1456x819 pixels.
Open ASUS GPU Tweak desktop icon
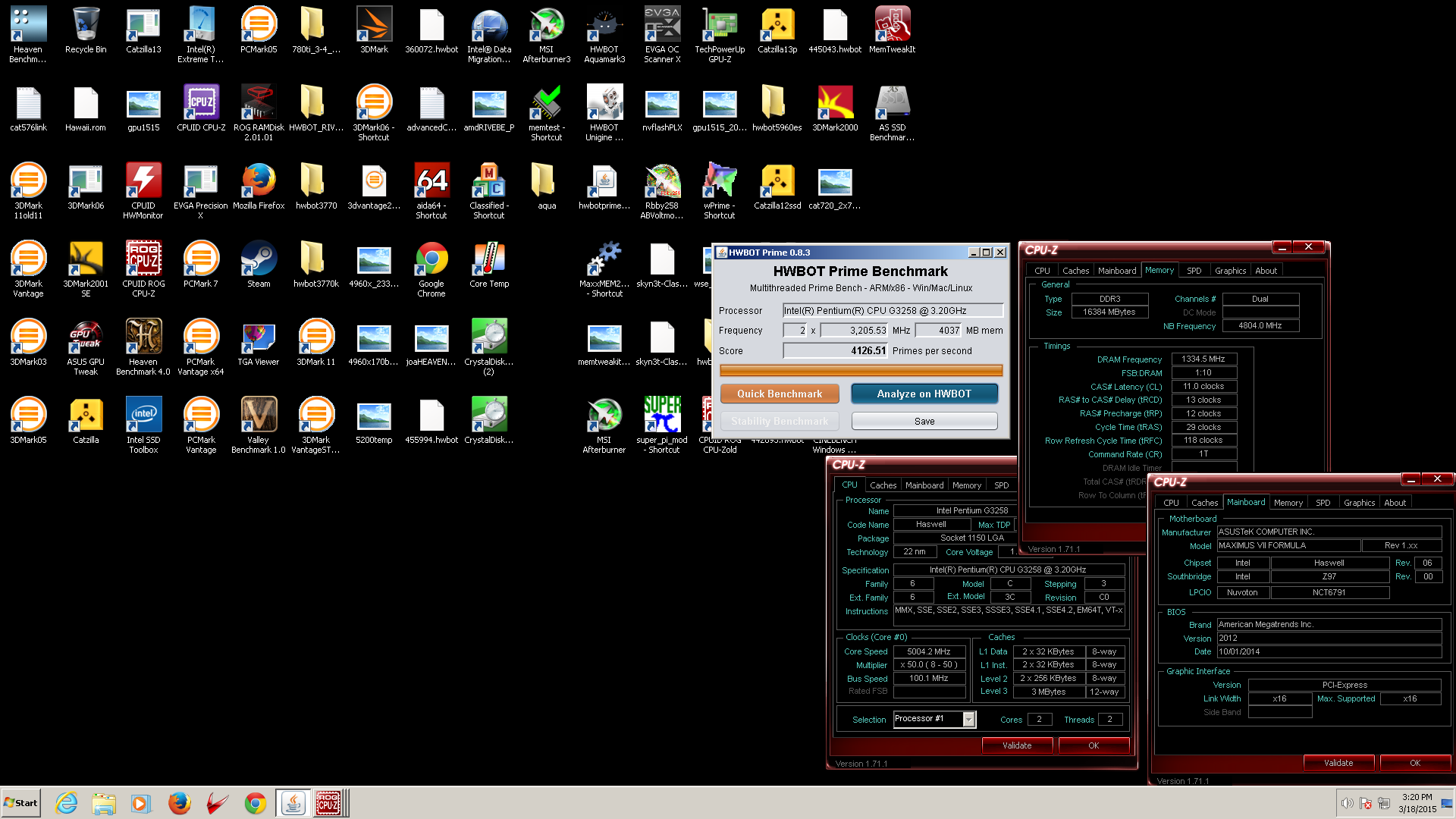pyautogui.click(x=86, y=347)
